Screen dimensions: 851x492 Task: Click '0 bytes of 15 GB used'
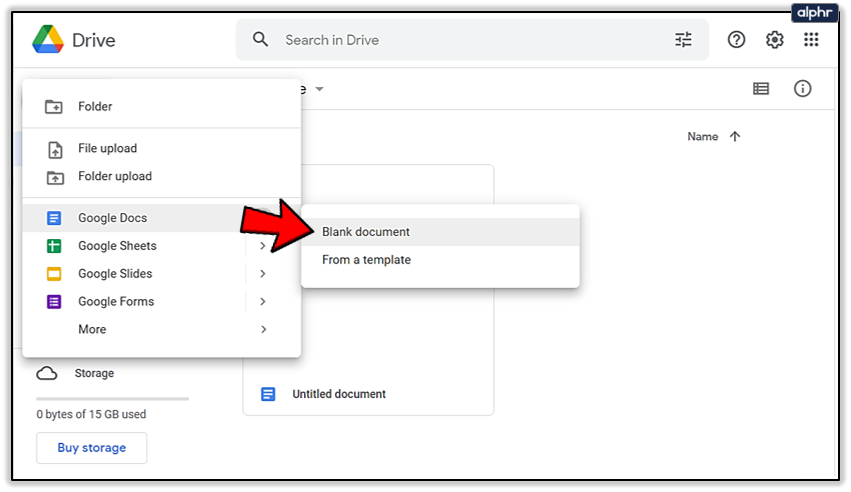(91, 414)
